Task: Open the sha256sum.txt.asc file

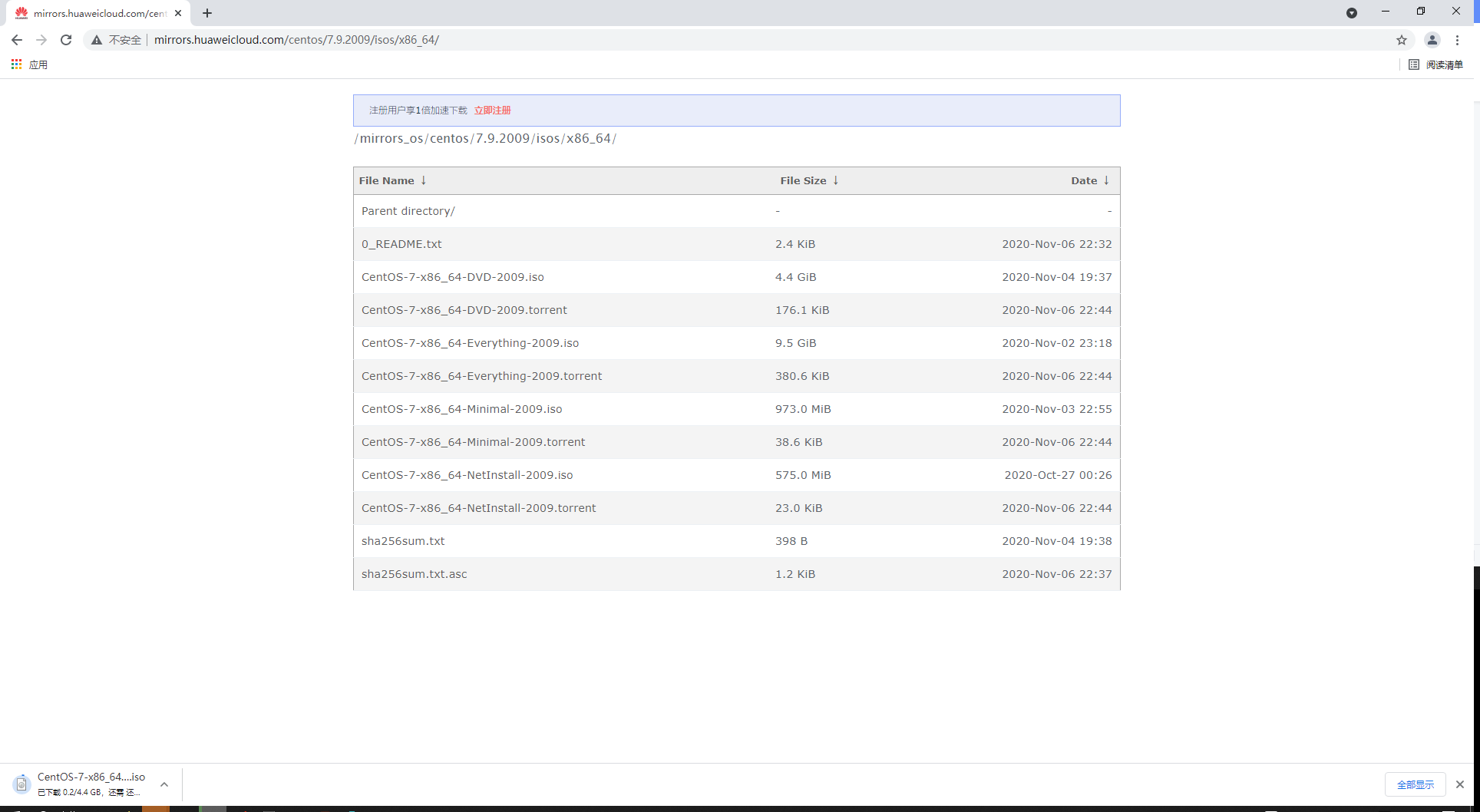Action: (x=415, y=574)
